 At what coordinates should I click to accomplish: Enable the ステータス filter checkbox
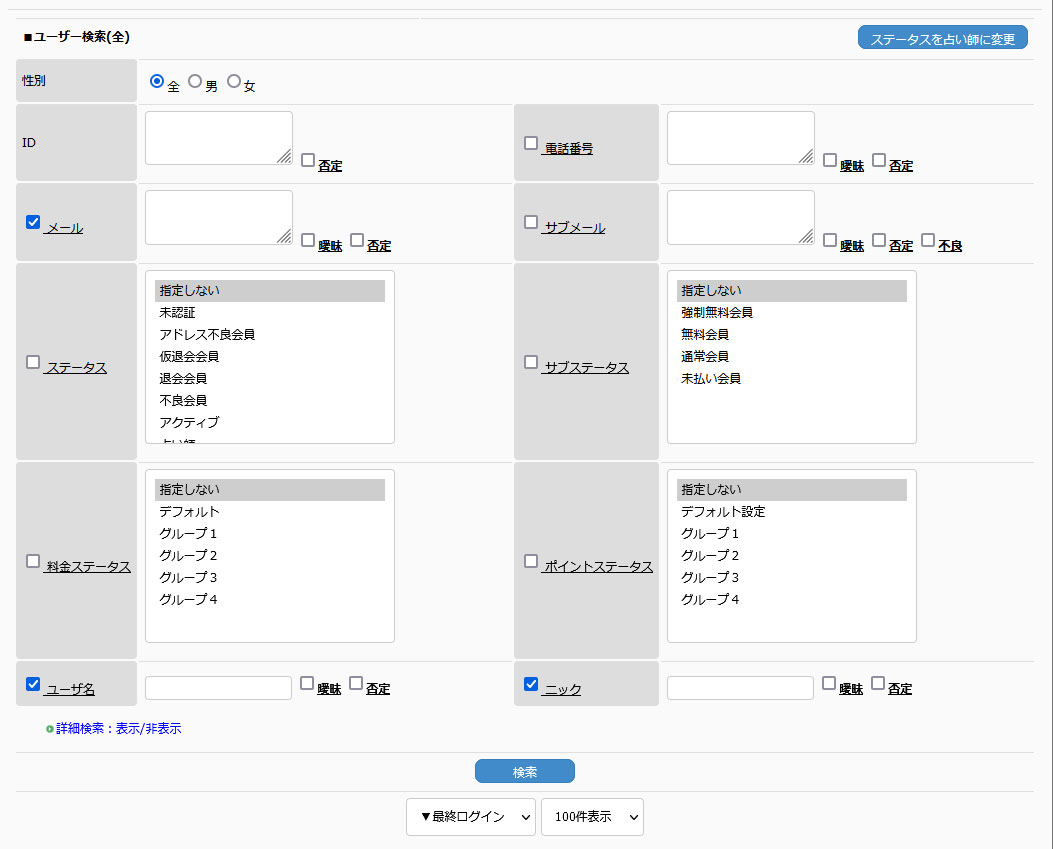coord(33,362)
